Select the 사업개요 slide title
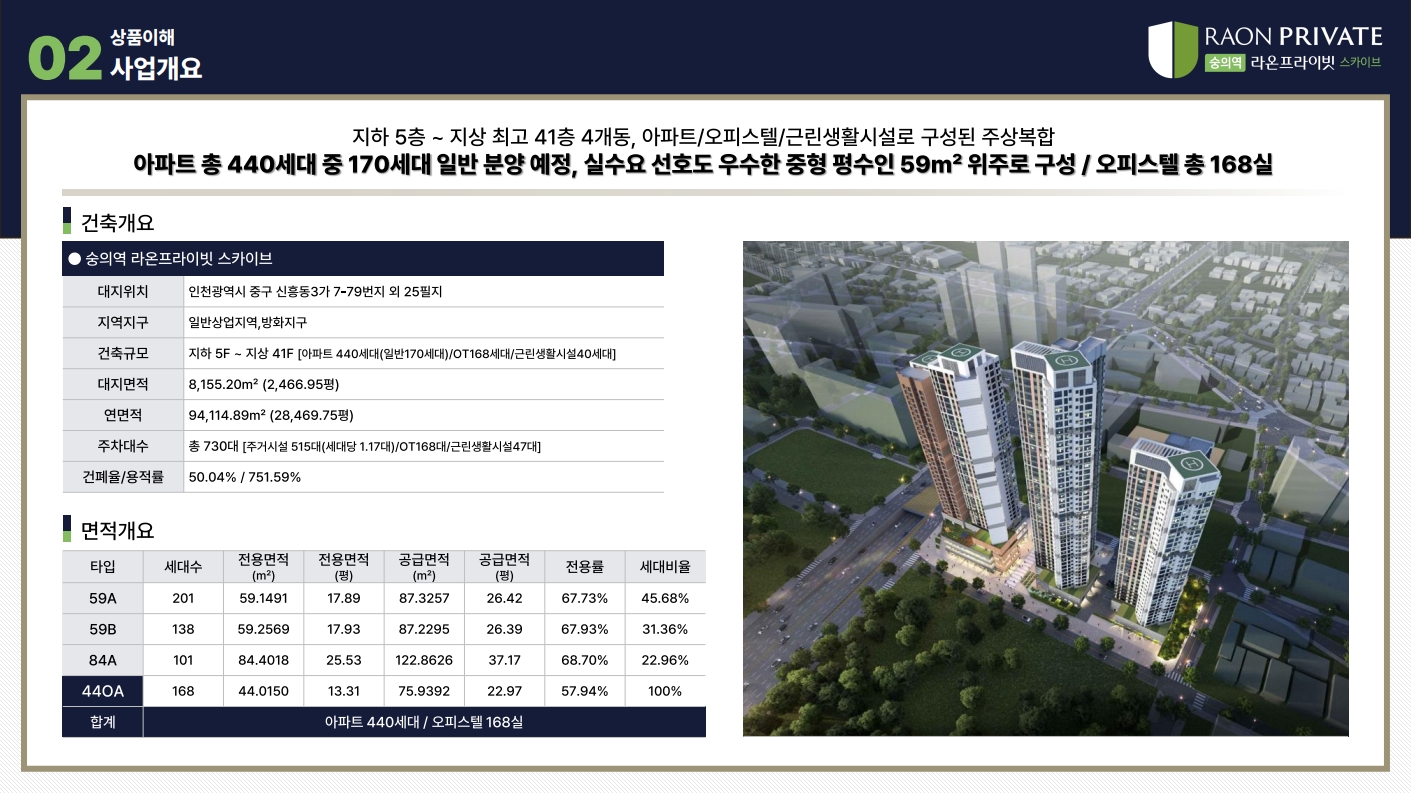Screen dimensions: 1411x793 (x=156, y=68)
